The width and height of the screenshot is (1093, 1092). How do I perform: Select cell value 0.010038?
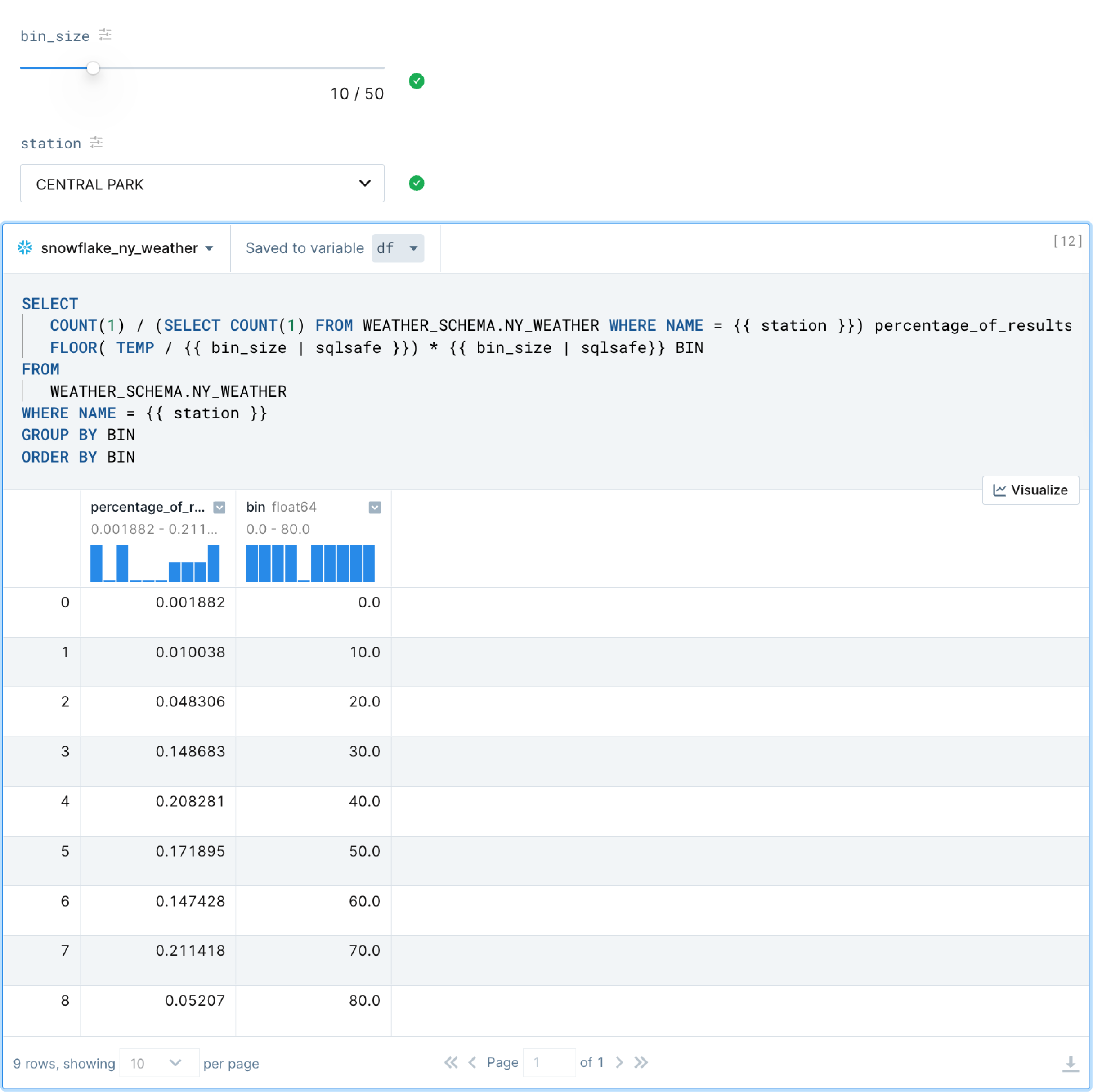point(190,652)
